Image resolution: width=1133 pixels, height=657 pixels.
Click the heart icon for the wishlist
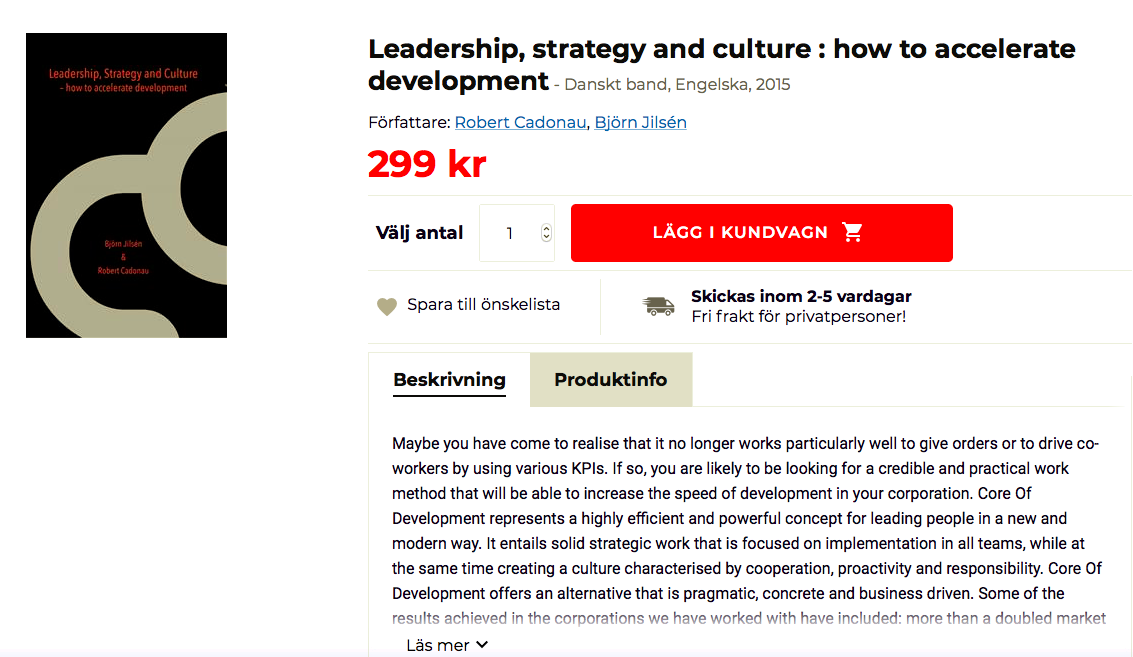387,305
